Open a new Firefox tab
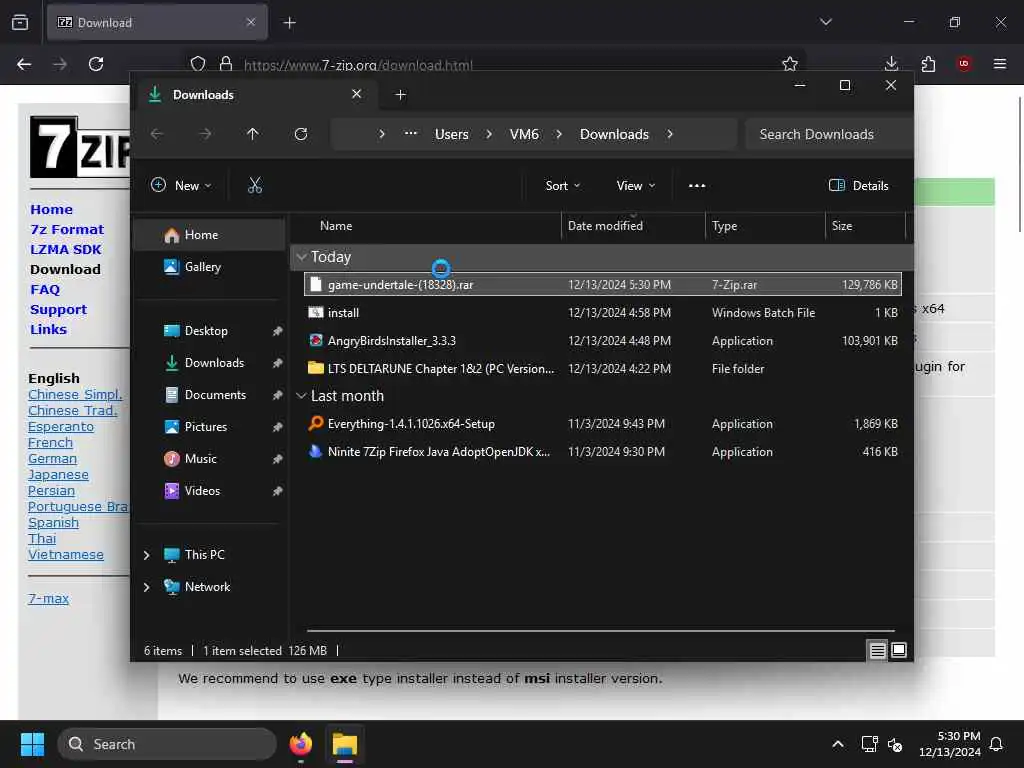 pos(289,23)
